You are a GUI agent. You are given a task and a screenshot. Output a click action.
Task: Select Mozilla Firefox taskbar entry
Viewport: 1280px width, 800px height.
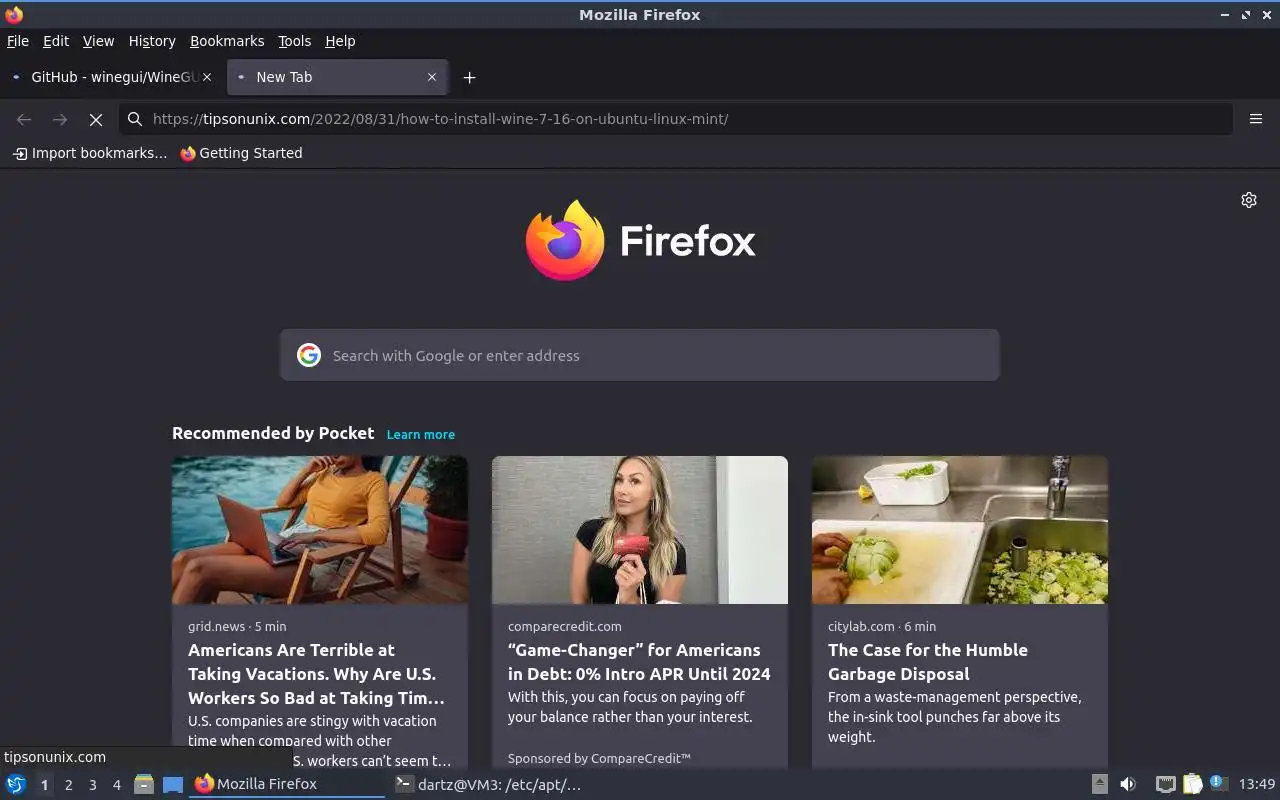point(288,784)
